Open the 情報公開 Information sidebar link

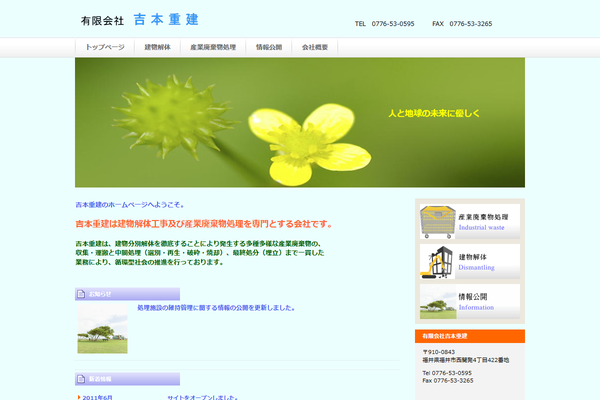tap(470, 302)
